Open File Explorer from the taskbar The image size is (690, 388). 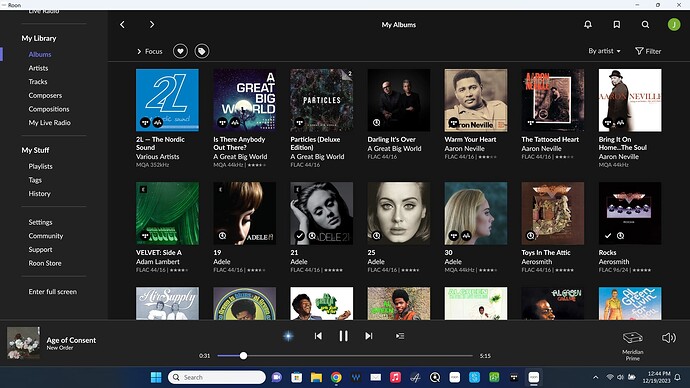tap(316, 377)
